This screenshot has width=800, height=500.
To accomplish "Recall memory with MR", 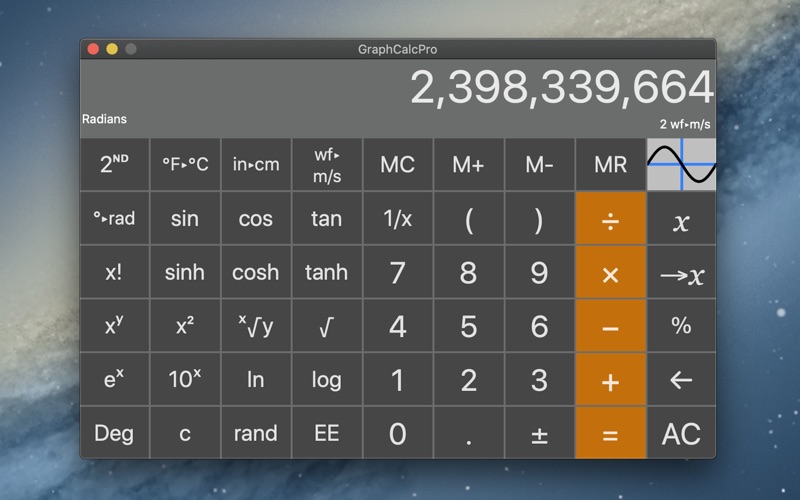I will click(x=610, y=164).
